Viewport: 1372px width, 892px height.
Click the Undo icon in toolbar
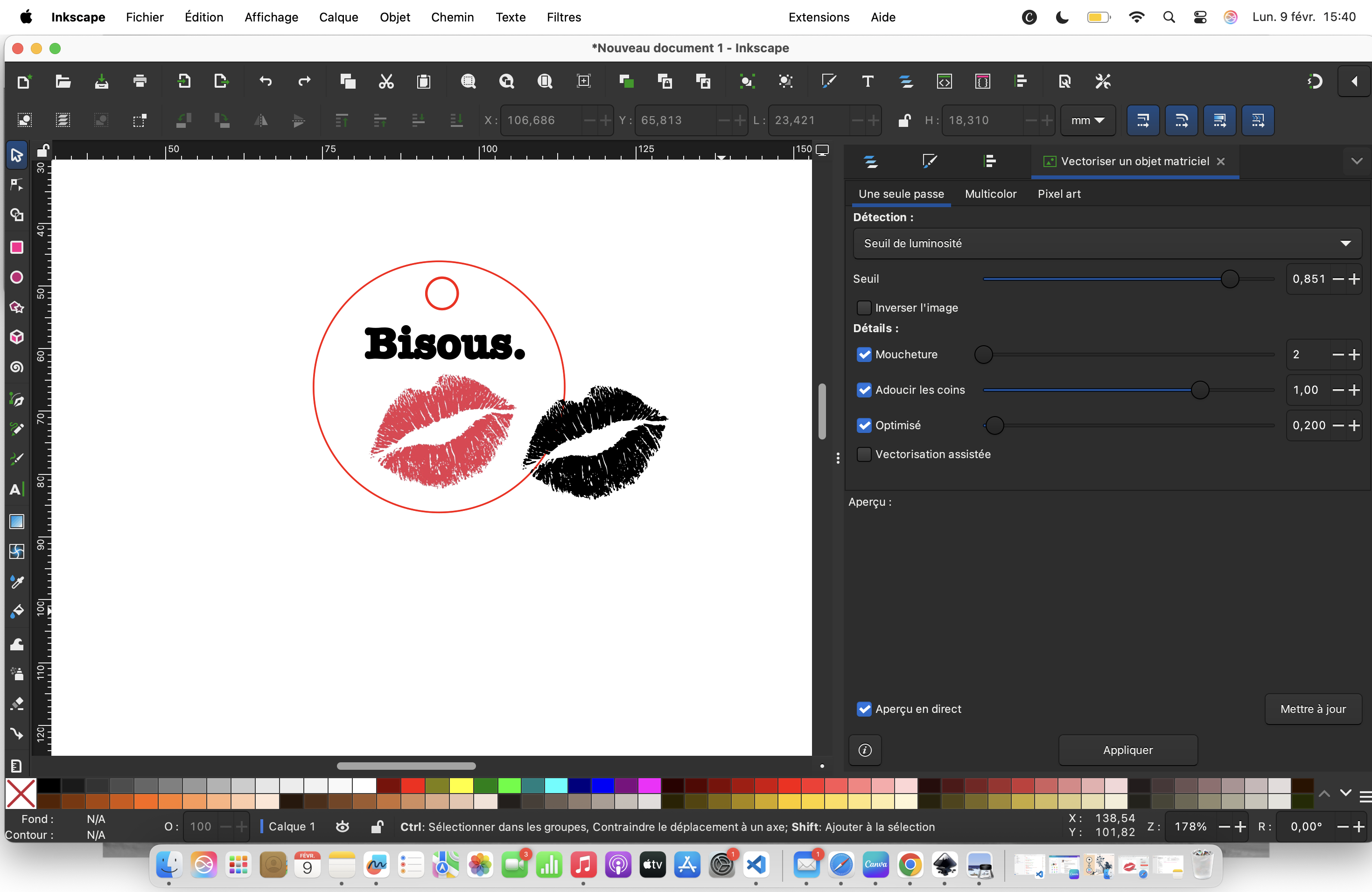pos(265,81)
